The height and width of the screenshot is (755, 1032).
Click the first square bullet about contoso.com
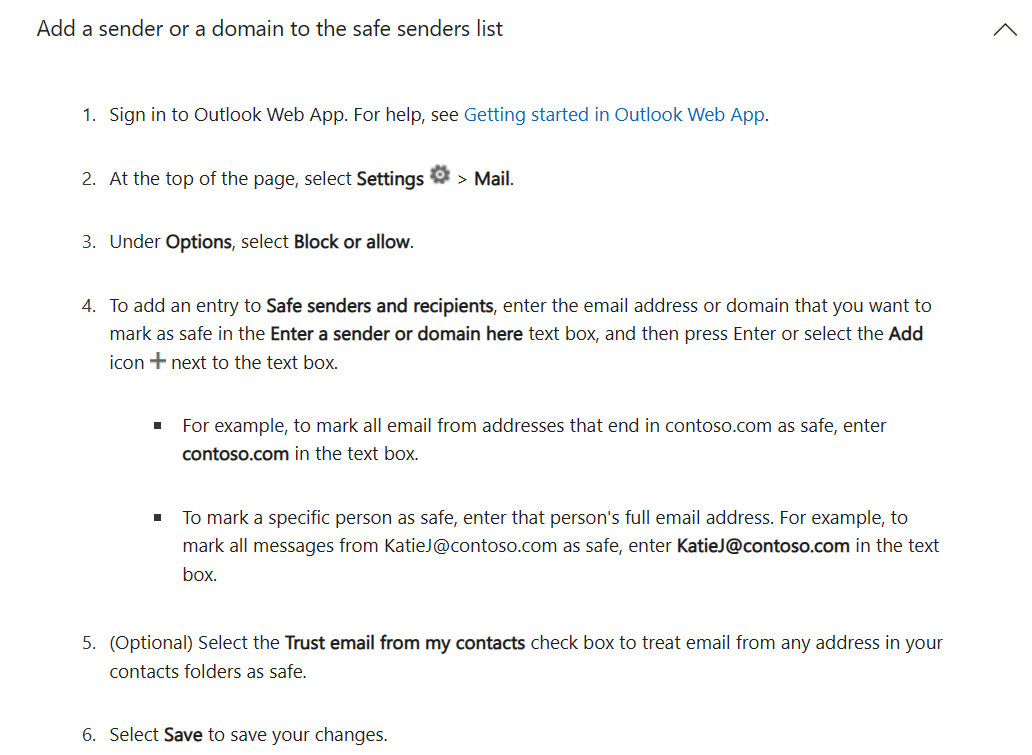(157, 426)
